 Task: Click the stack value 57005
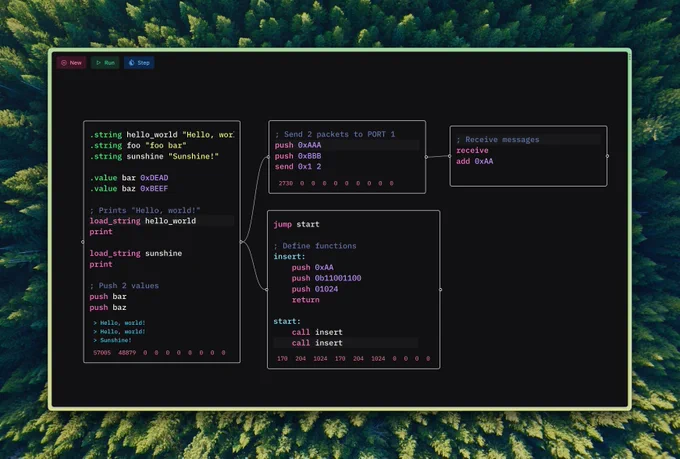[102, 353]
